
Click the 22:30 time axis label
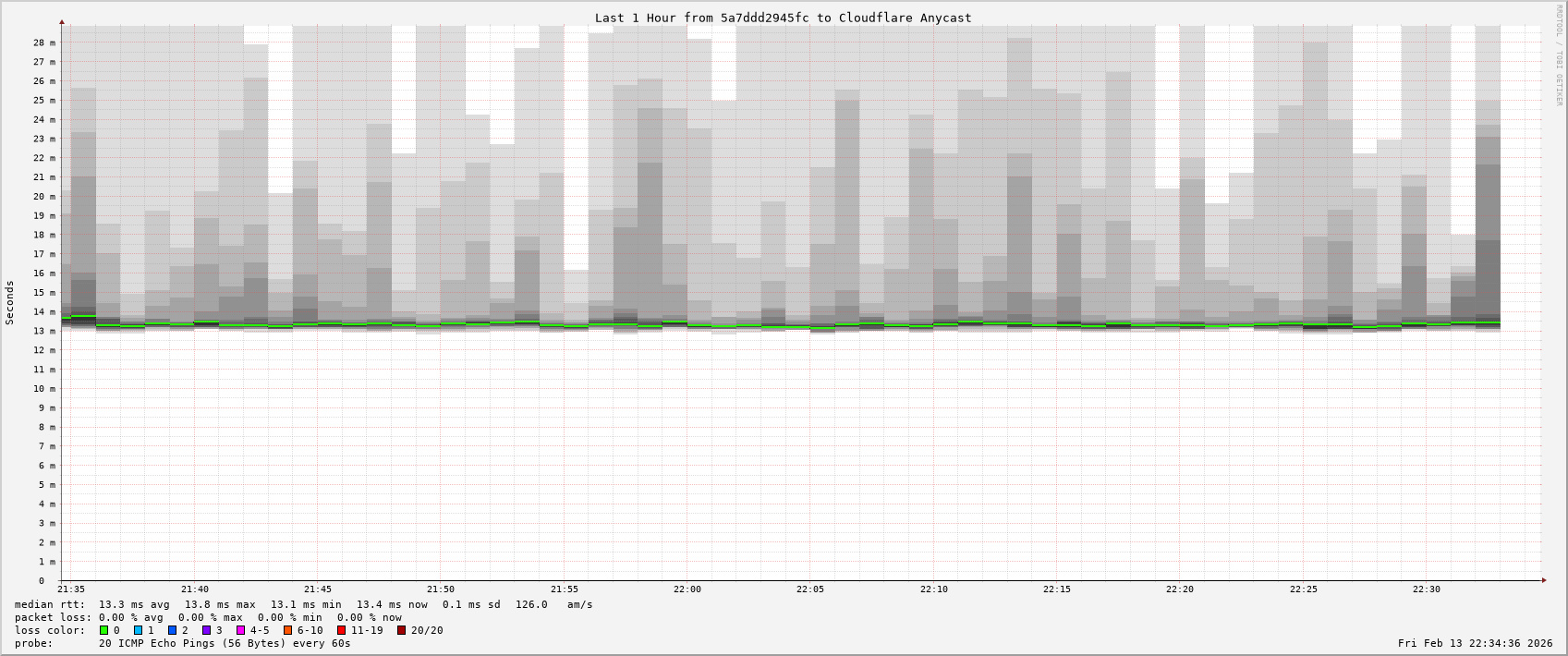coord(1427,589)
